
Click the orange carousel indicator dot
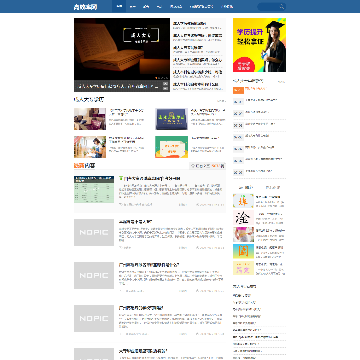(156, 78)
